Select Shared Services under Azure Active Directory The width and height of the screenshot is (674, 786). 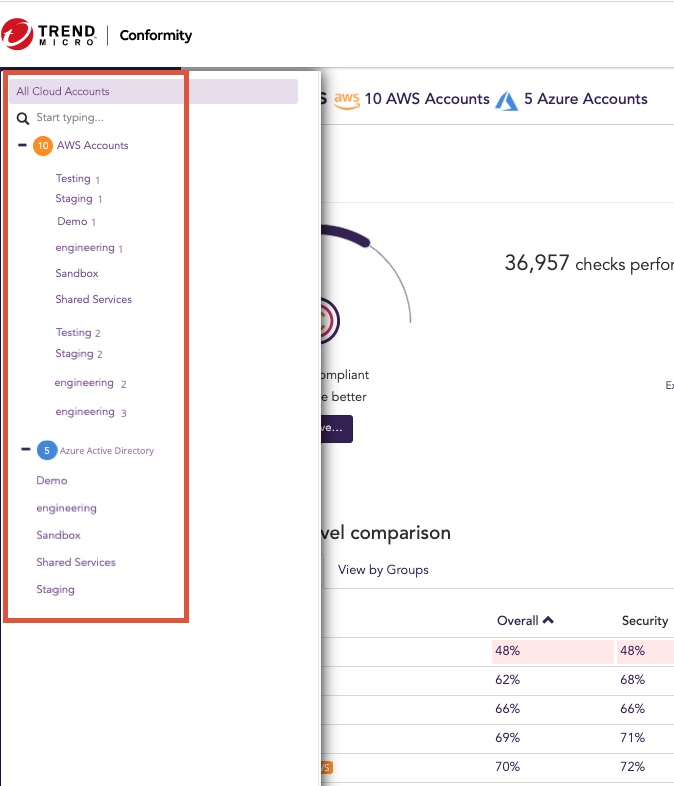[x=76, y=562]
